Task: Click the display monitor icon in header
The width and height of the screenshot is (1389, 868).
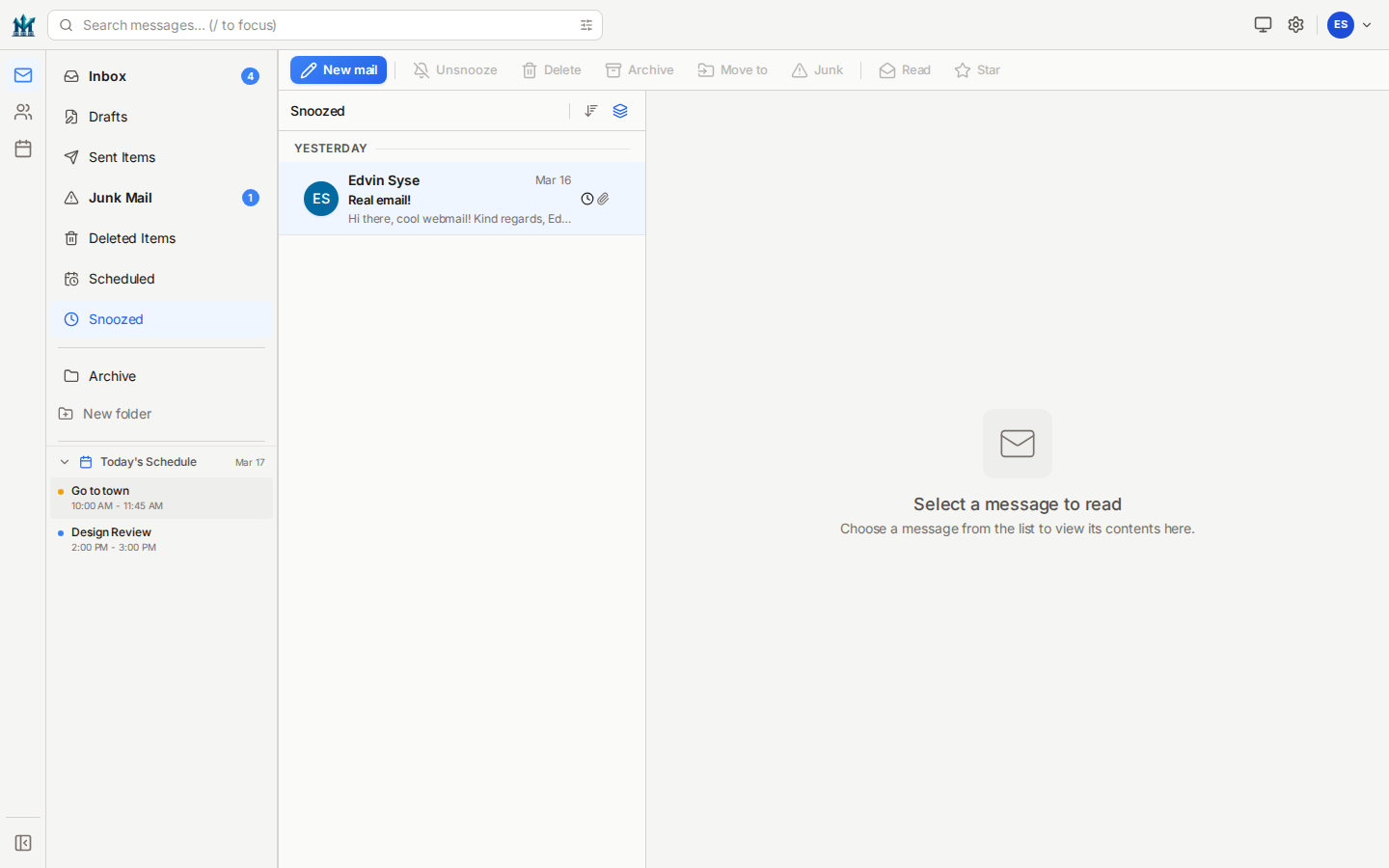Action: point(1263,25)
